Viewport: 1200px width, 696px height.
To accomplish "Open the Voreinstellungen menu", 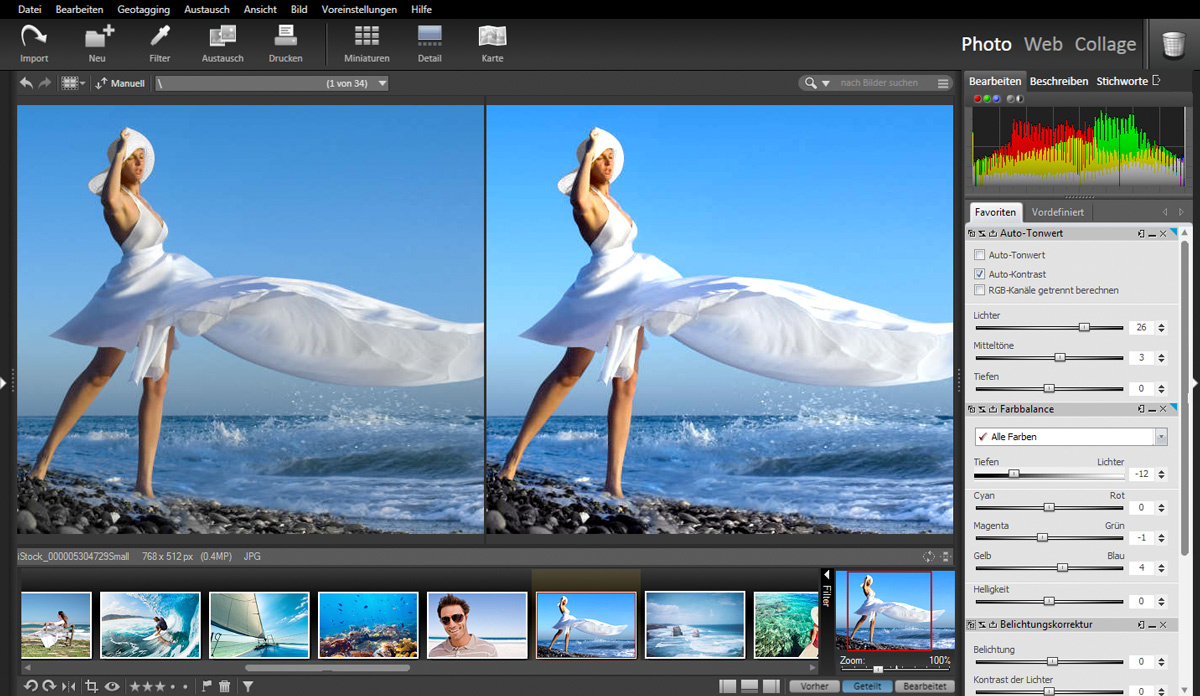I will coord(359,9).
